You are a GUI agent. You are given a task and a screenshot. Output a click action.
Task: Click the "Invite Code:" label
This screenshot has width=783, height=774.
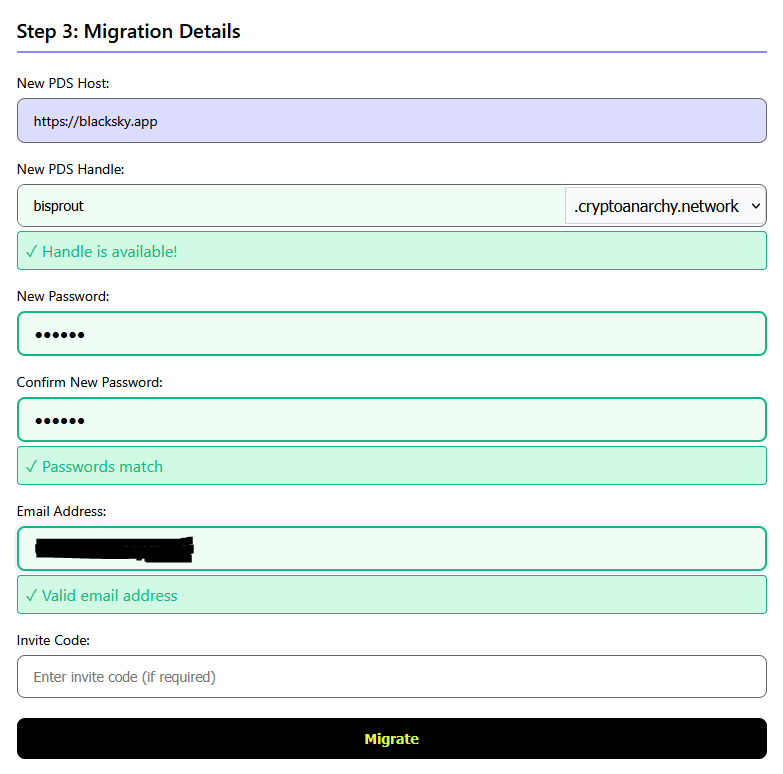[53, 640]
